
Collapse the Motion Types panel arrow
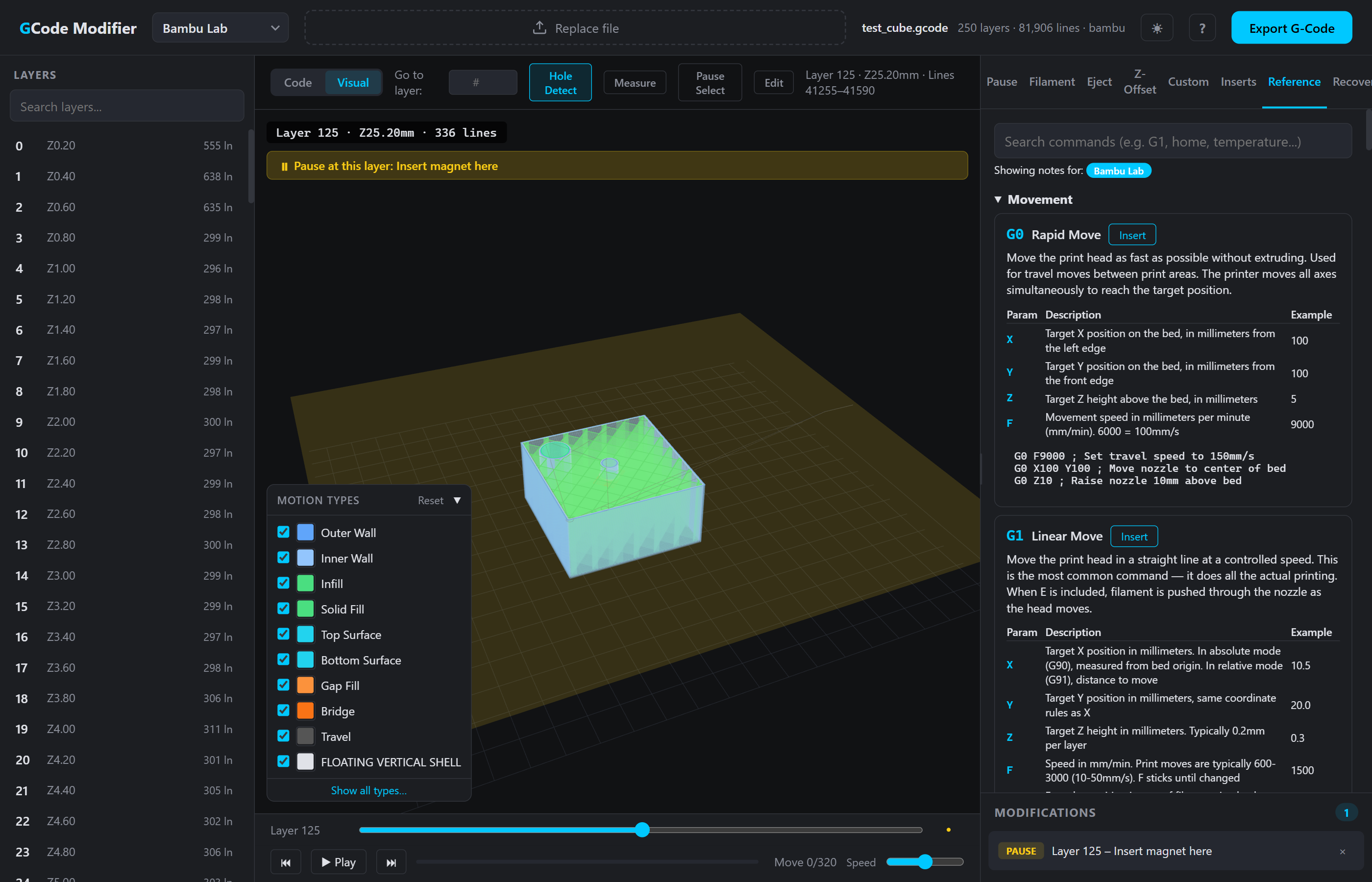pyautogui.click(x=457, y=501)
